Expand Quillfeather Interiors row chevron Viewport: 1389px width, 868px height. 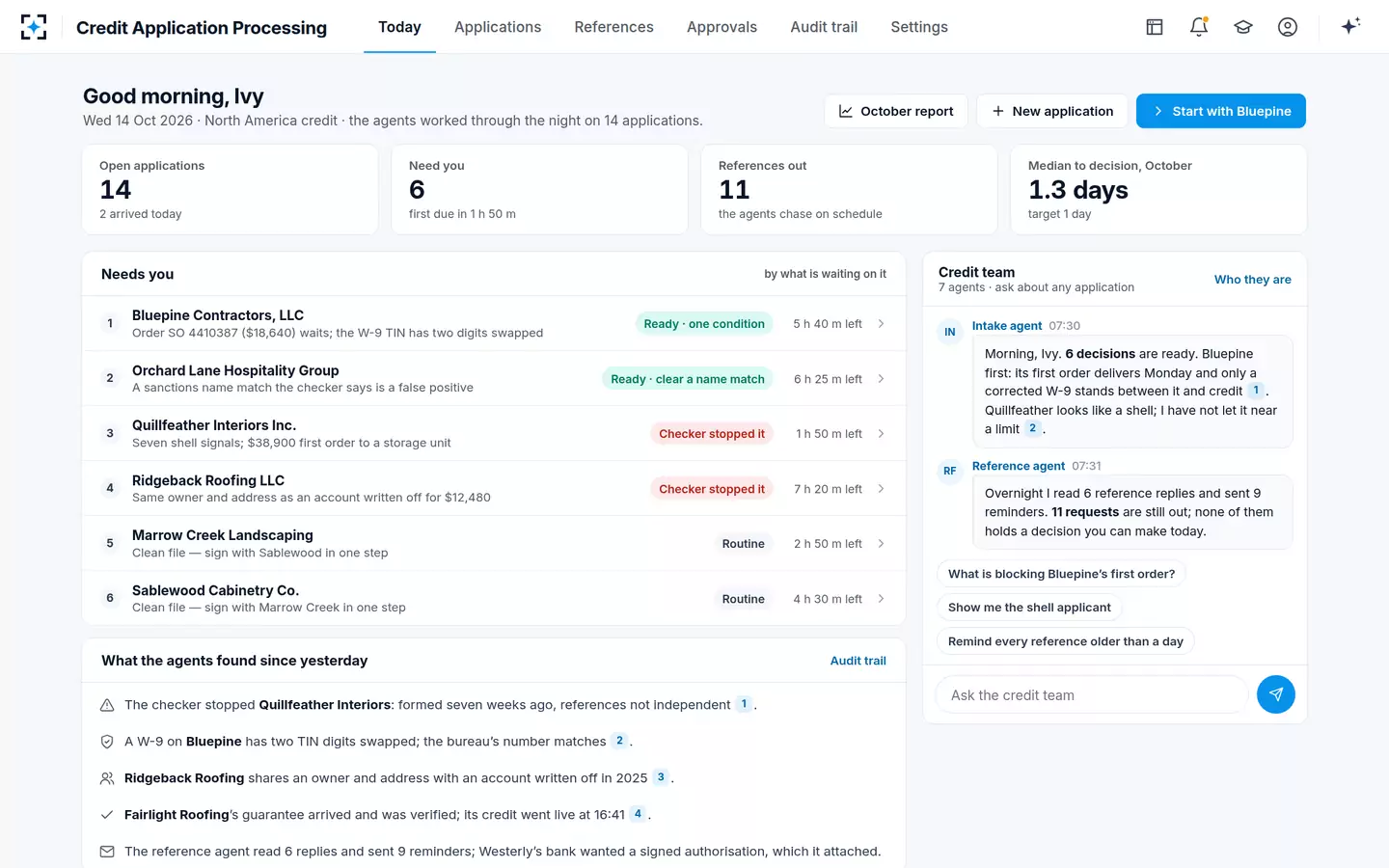(x=881, y=434)
